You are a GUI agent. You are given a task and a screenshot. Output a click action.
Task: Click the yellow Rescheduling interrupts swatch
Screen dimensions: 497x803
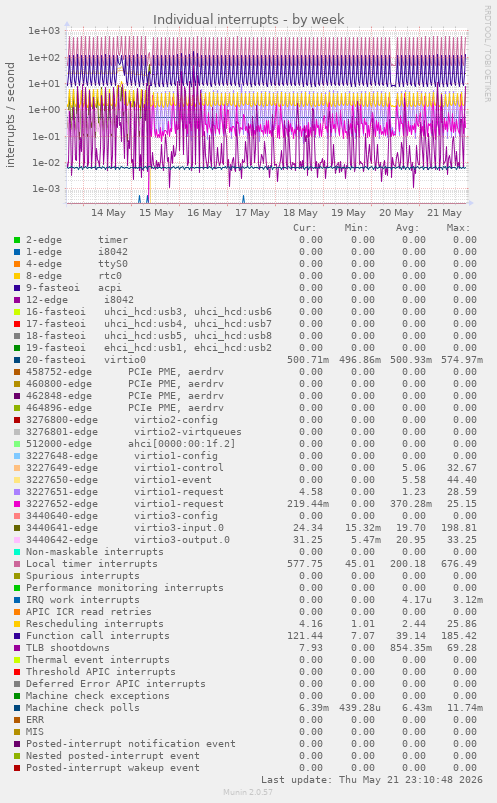pyautogui.click(x=17, y=624)
